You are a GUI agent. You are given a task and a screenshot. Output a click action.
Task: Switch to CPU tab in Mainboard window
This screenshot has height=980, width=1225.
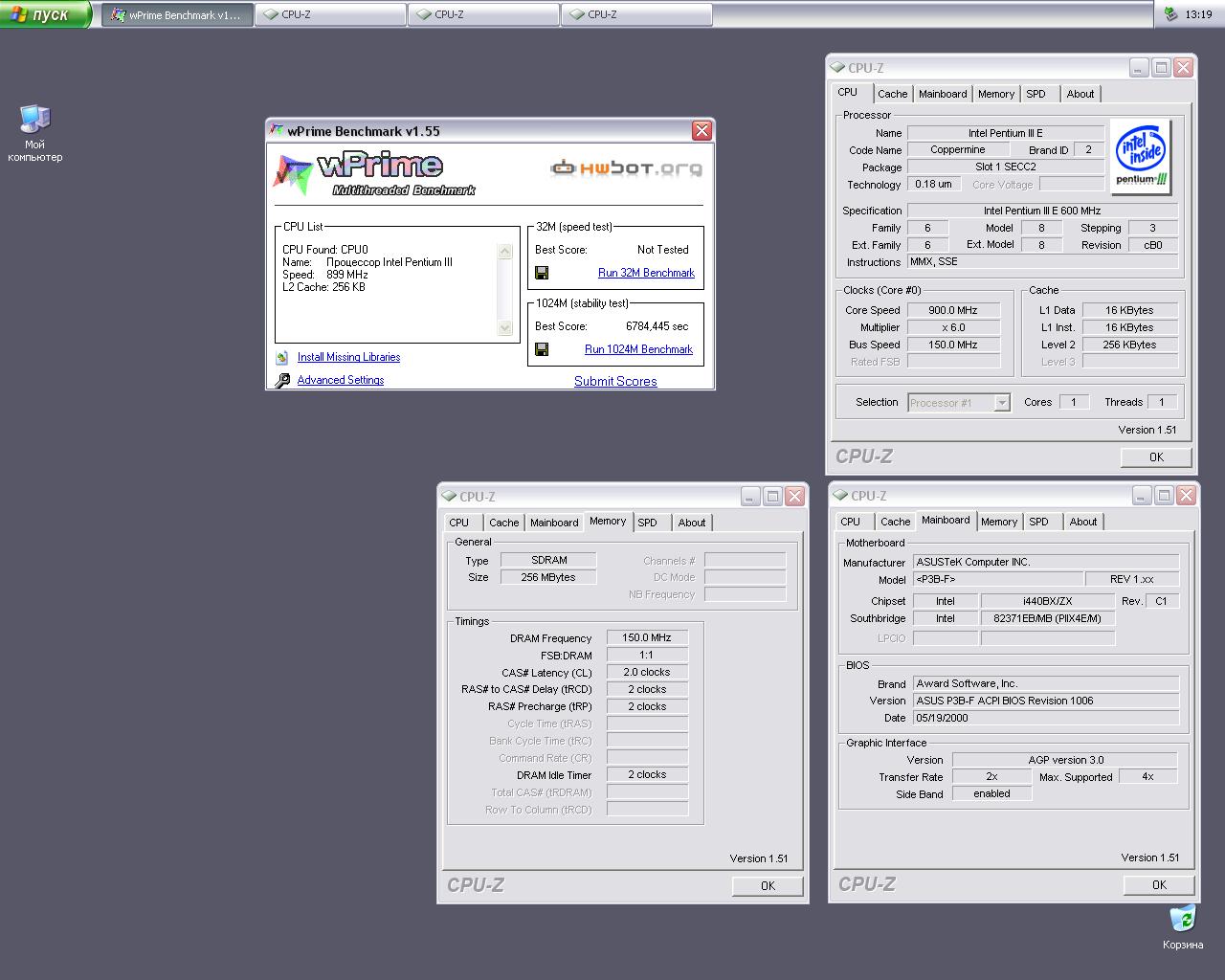850,522
